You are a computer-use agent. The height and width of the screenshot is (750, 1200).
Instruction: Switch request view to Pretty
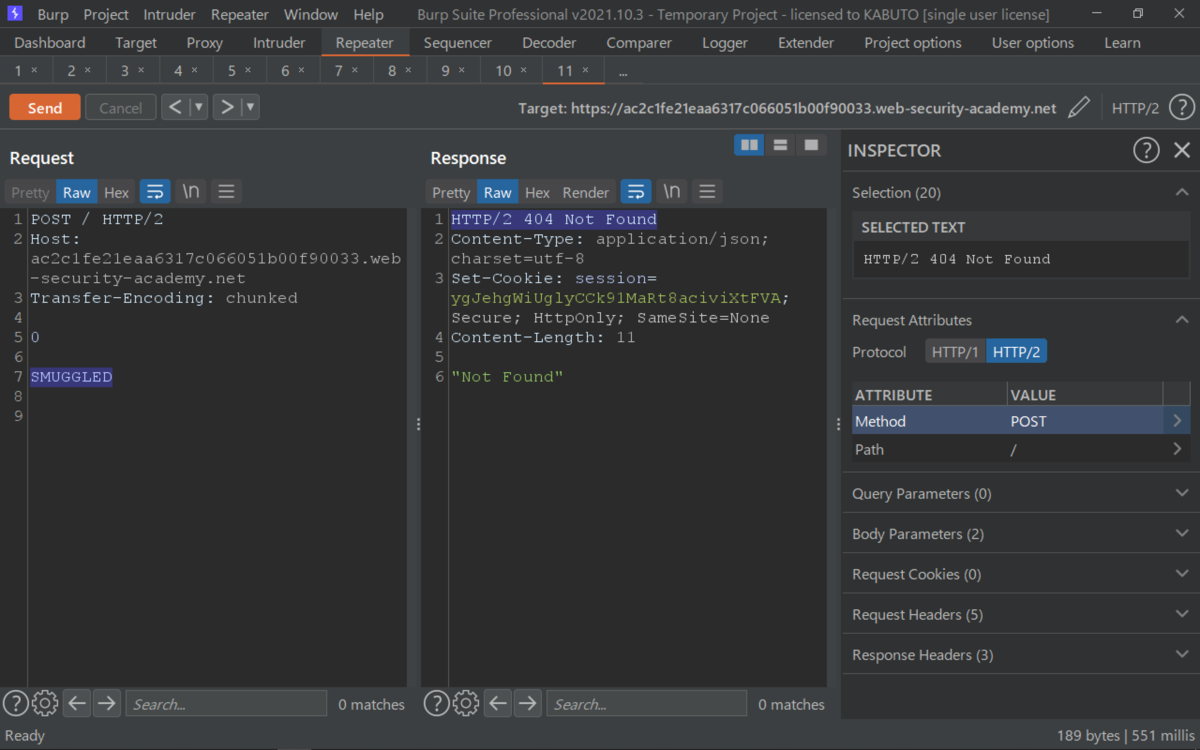click(30, 192)
